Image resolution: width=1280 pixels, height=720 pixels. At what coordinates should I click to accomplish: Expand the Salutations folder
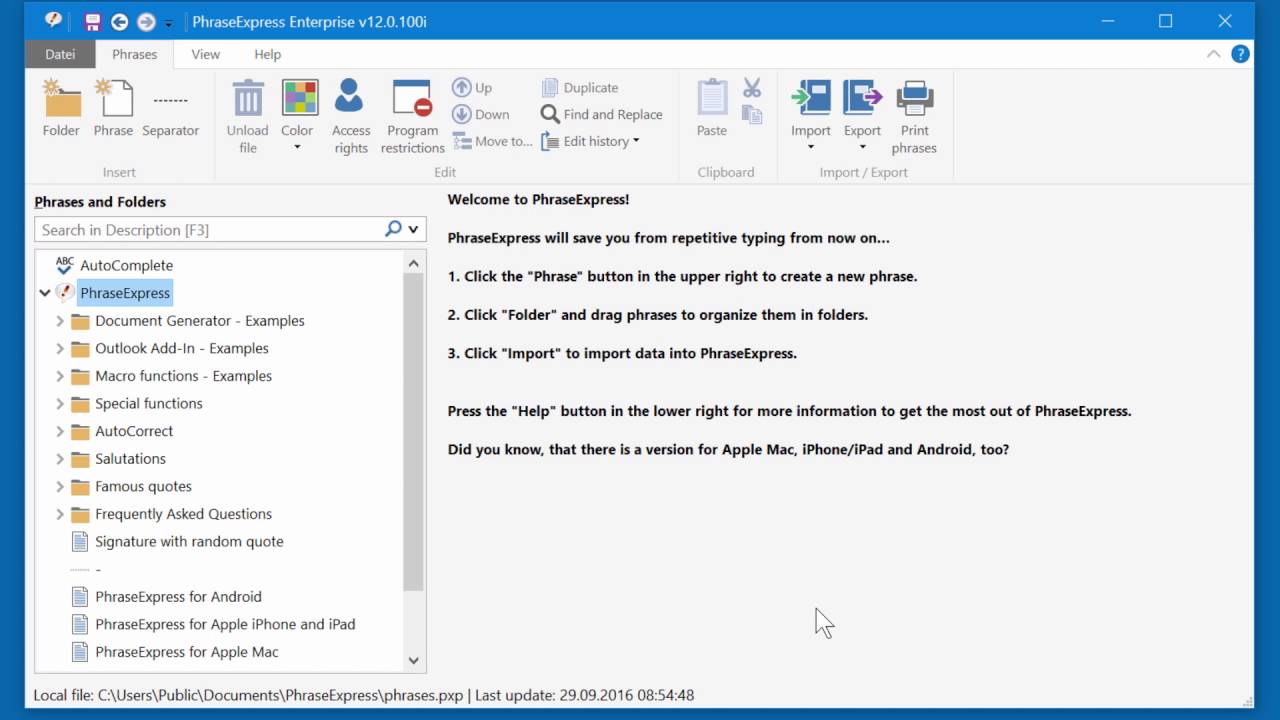tap(59, 459)
